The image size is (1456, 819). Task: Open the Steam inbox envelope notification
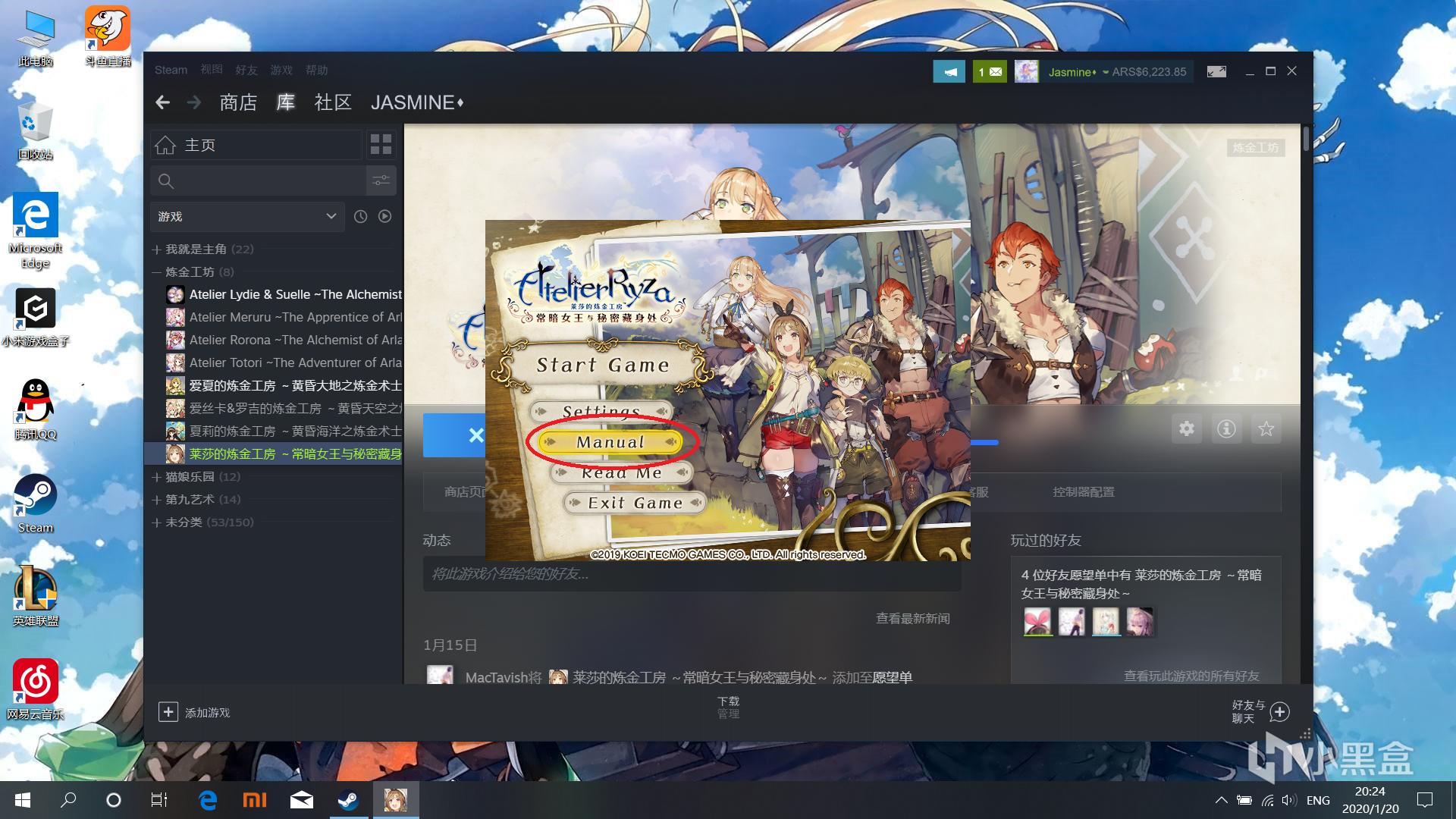(990, 72)
